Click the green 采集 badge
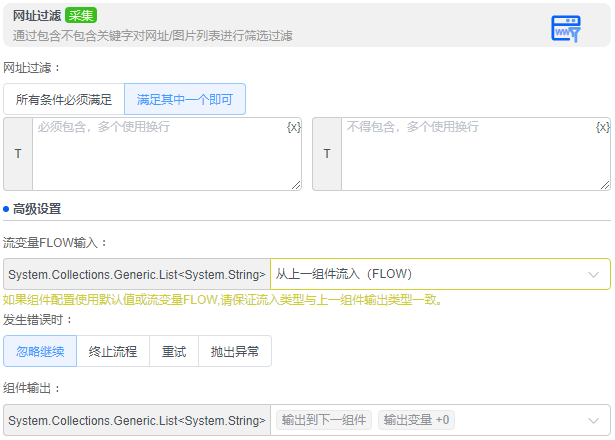Viewport: 615px width, 440px height. coord(81,15)
